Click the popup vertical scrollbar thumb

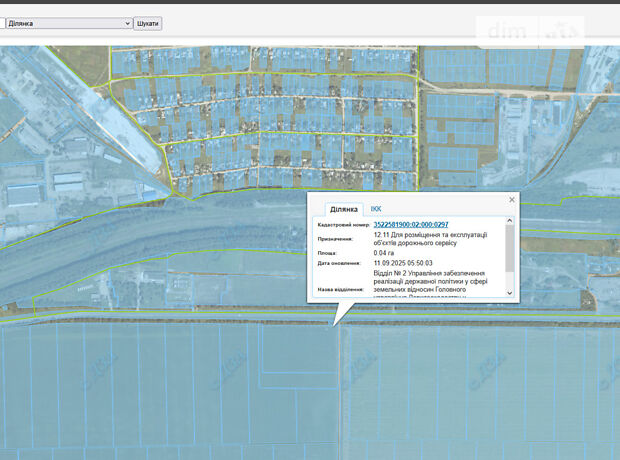pyautogui.click(x=510, y=248)
